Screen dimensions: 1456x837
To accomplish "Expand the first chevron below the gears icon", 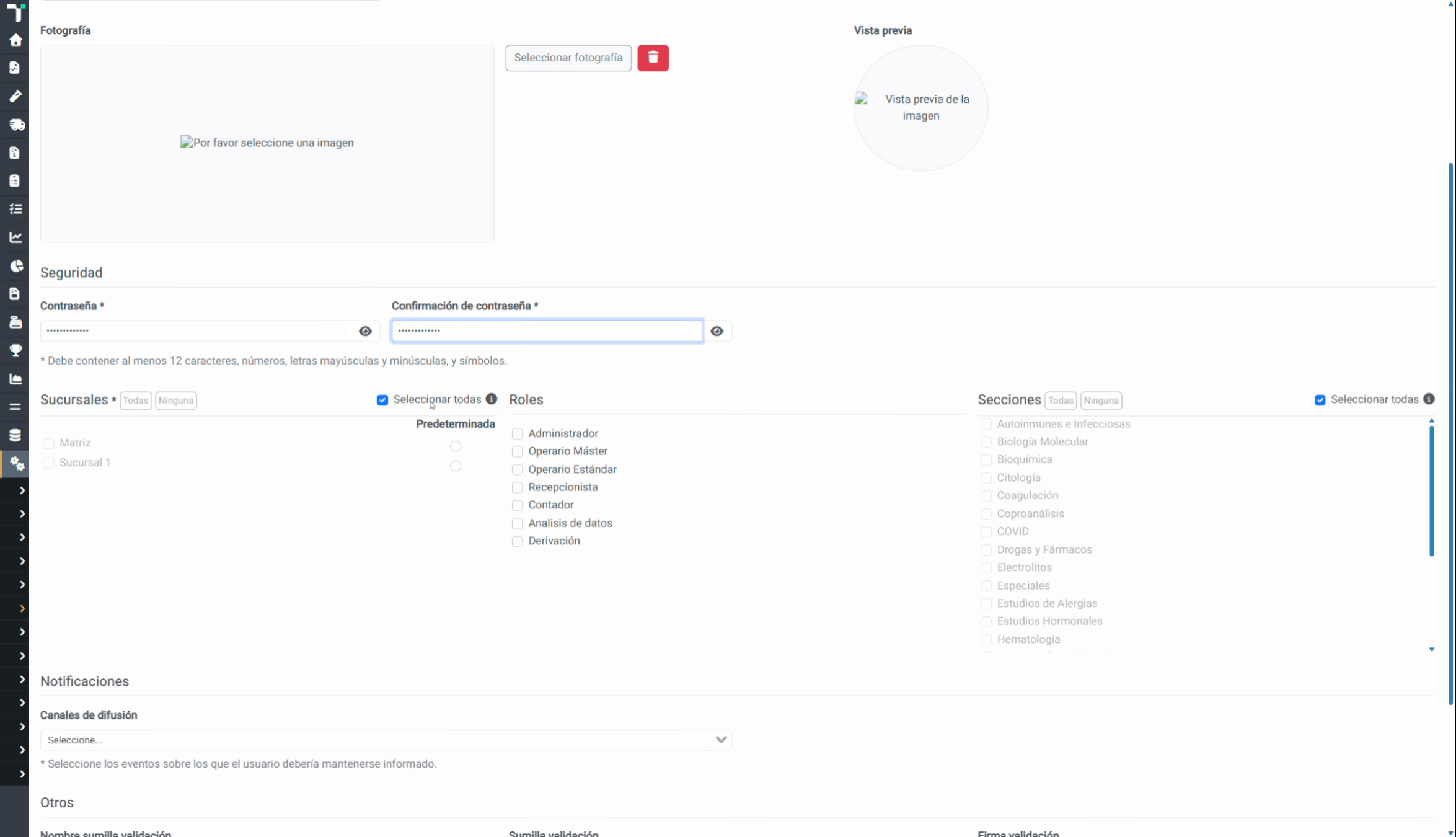I will (22, 490).
